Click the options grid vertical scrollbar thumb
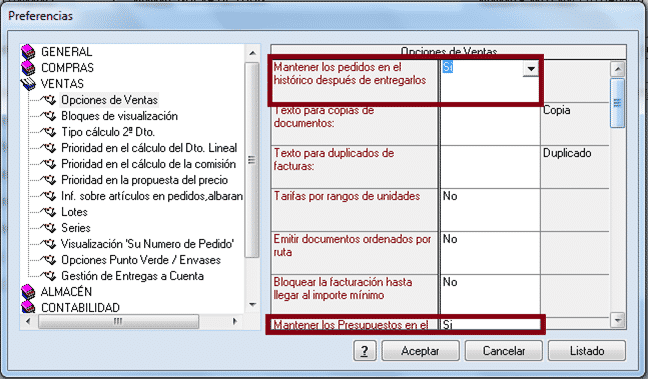This screenshot has height=379, width=648. pos(617,103)
